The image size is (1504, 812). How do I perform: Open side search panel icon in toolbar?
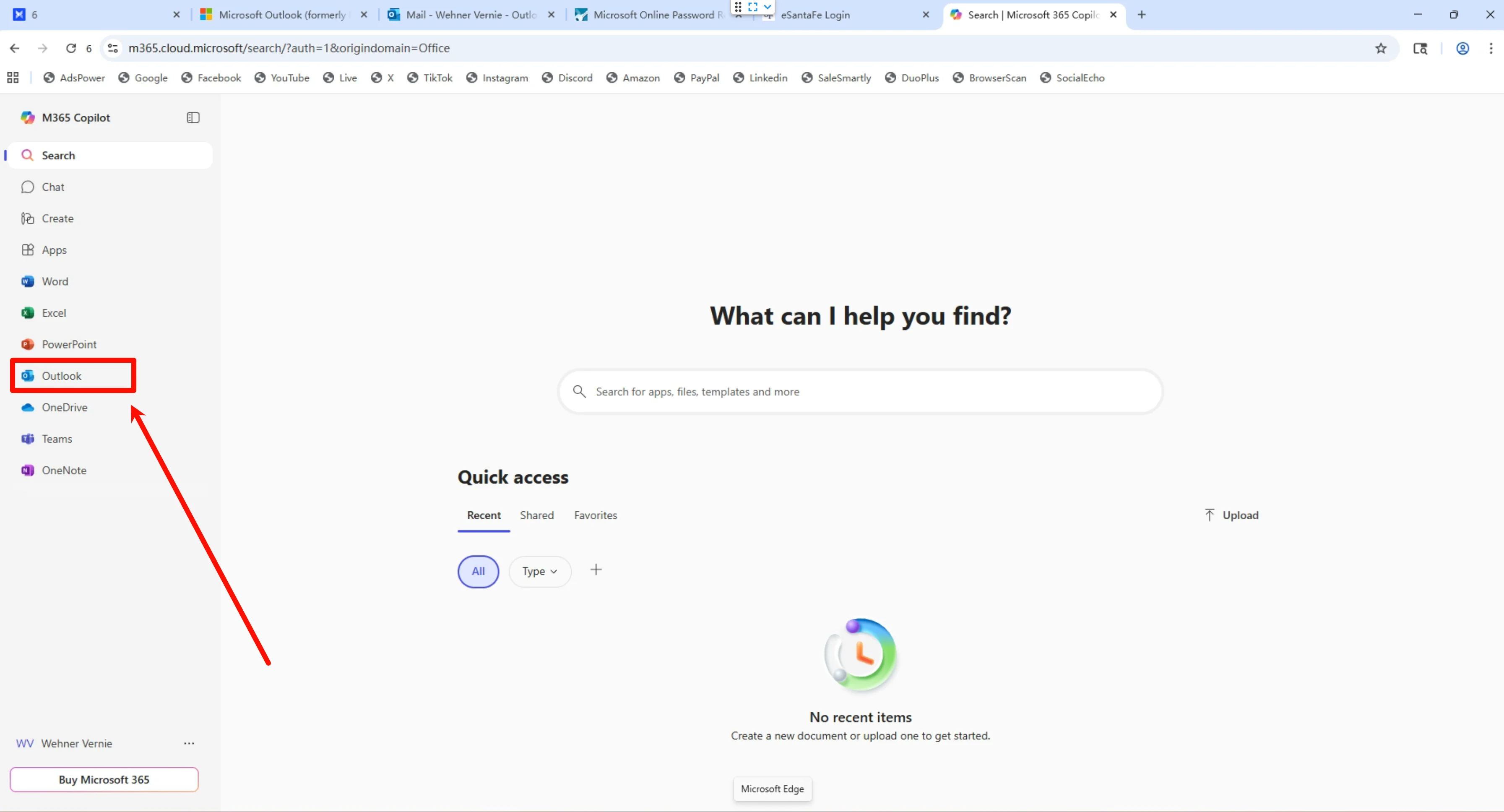pyautogui.click(x=1420, y=49)
